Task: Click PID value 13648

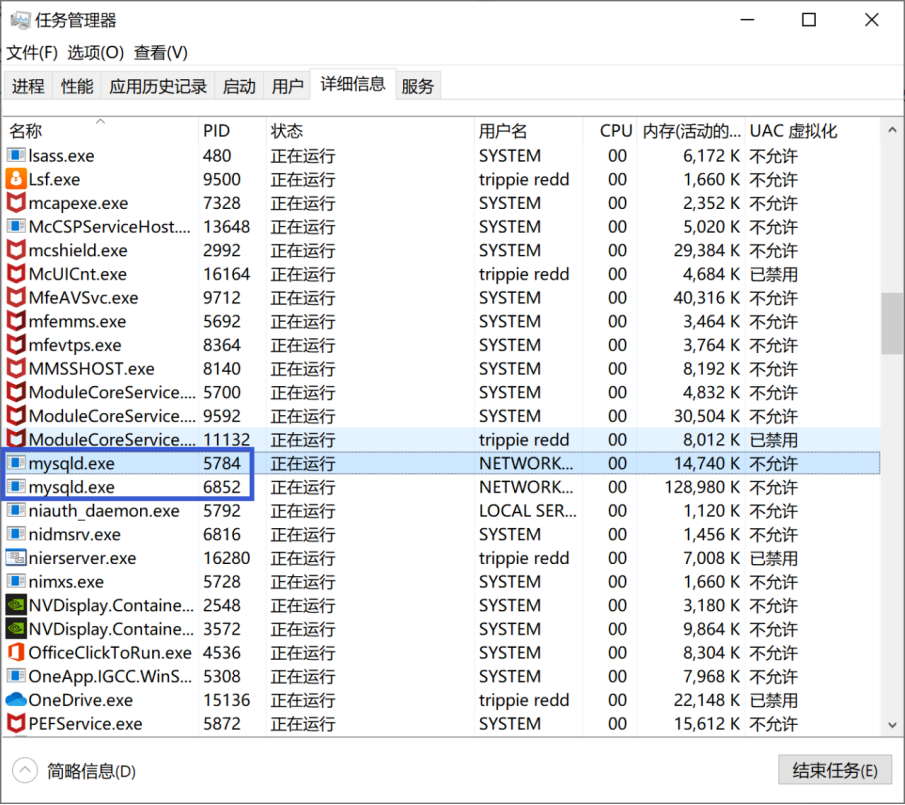Action: coord(226,227)
